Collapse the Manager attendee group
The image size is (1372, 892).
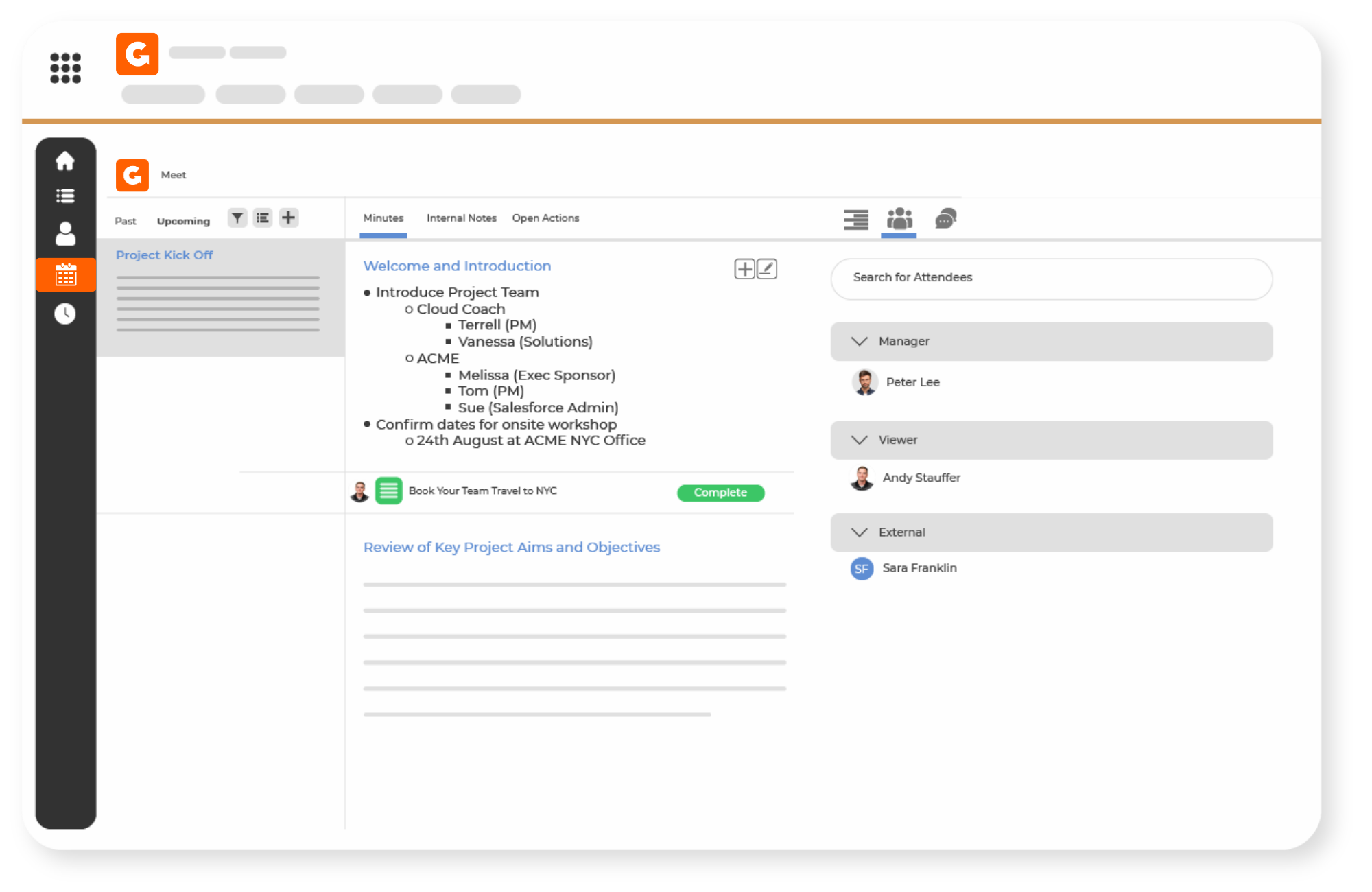click(860, 341)
